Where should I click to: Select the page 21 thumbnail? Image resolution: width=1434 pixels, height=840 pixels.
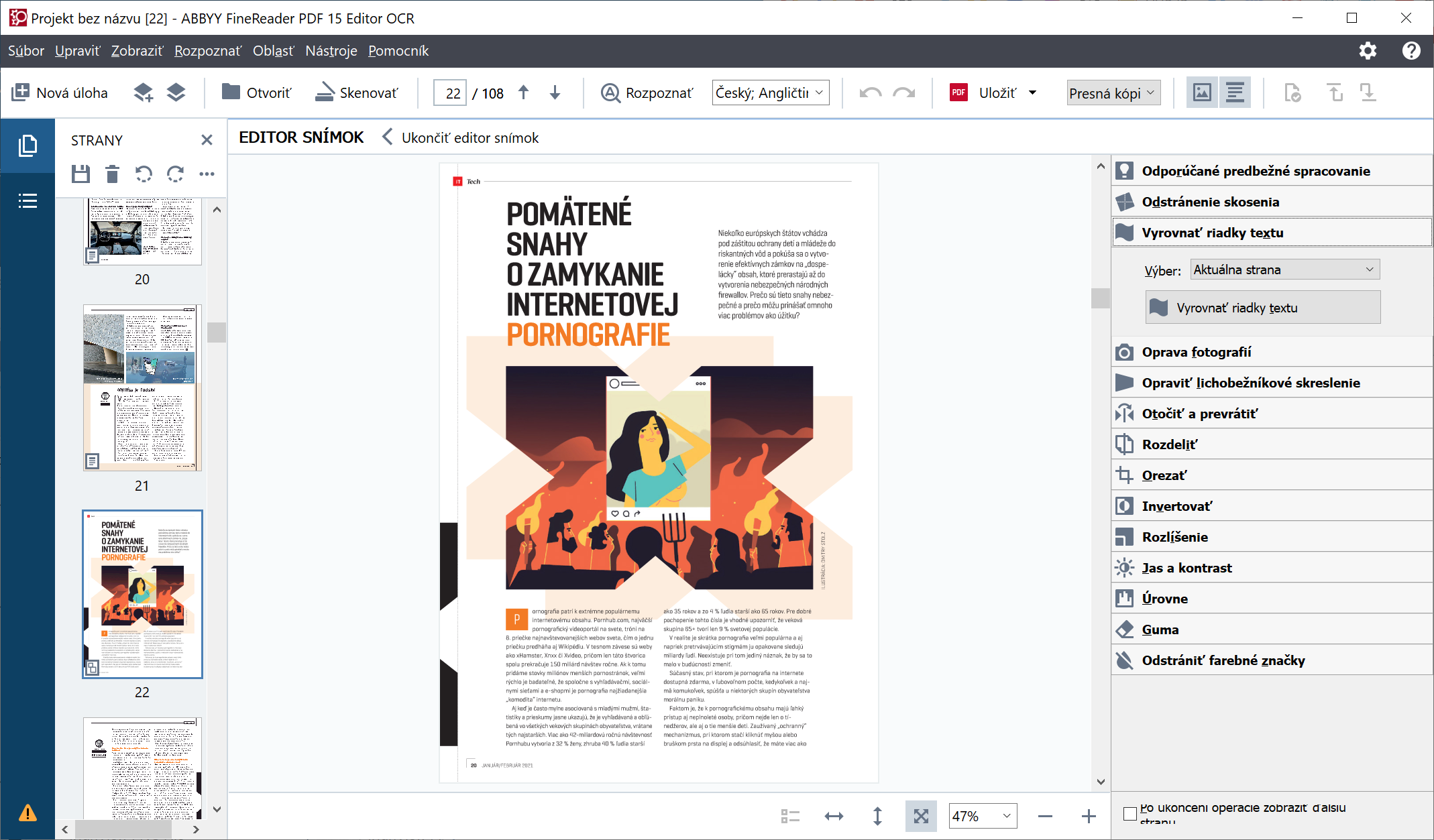coord(142,387)
